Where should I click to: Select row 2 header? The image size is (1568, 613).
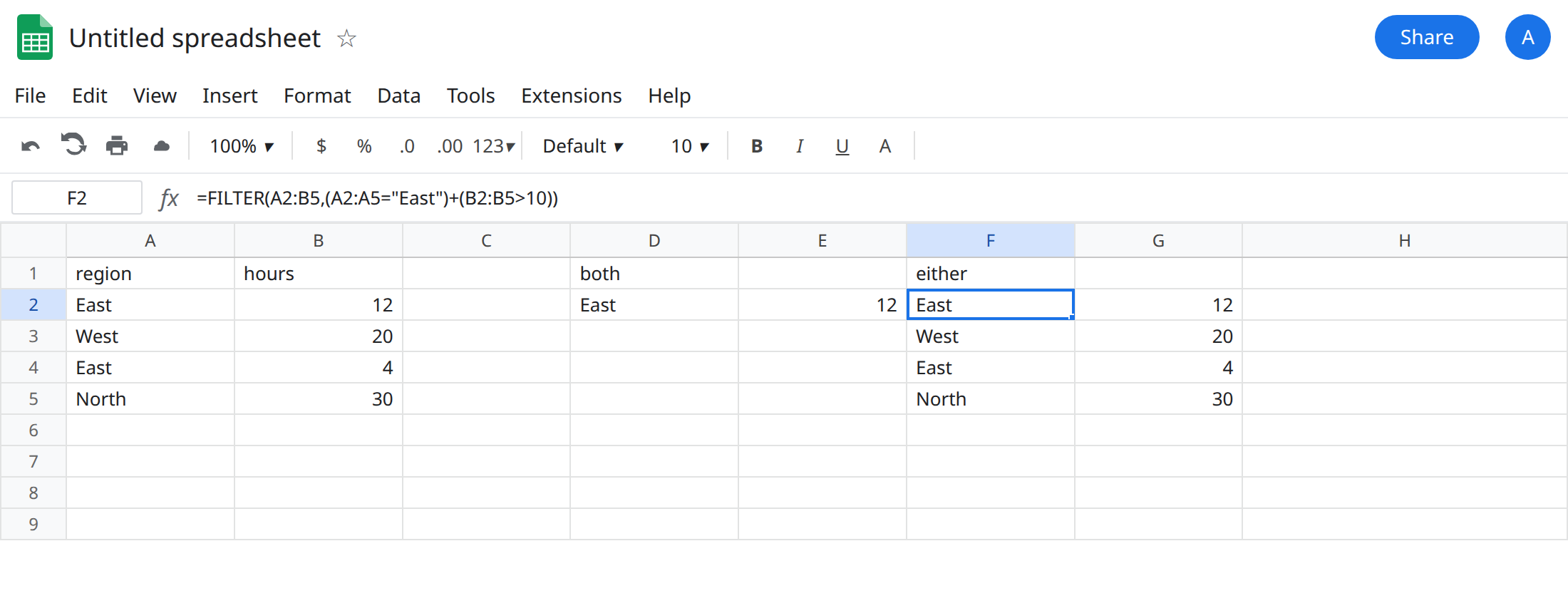tap(33, 305)
